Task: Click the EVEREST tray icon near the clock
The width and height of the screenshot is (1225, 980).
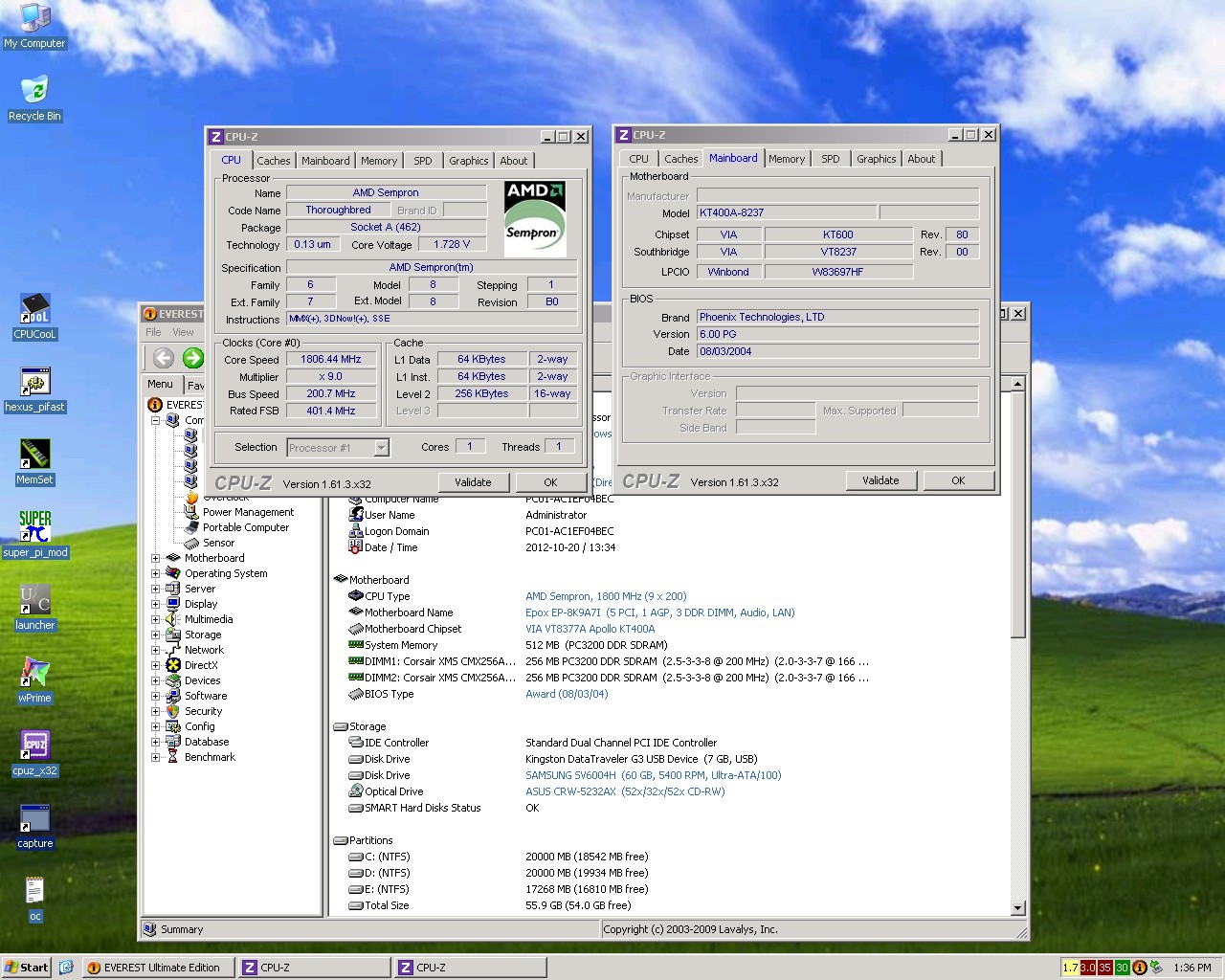Action: 1140,968
